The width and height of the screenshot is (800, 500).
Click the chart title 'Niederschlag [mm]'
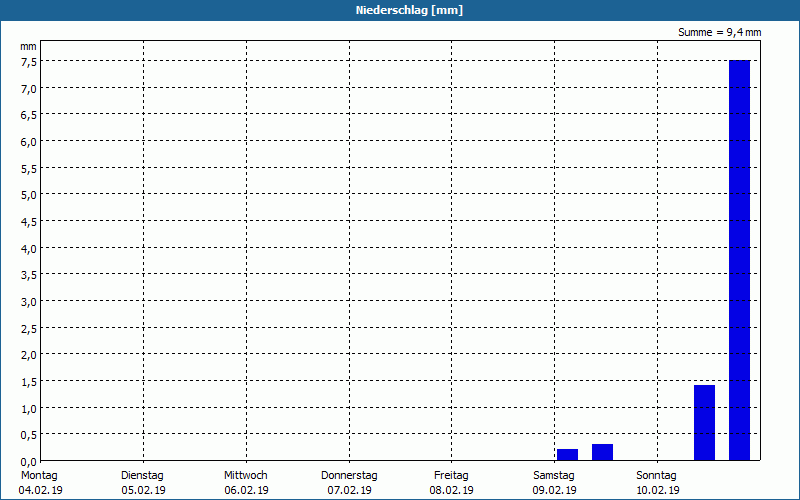point(409,10)
